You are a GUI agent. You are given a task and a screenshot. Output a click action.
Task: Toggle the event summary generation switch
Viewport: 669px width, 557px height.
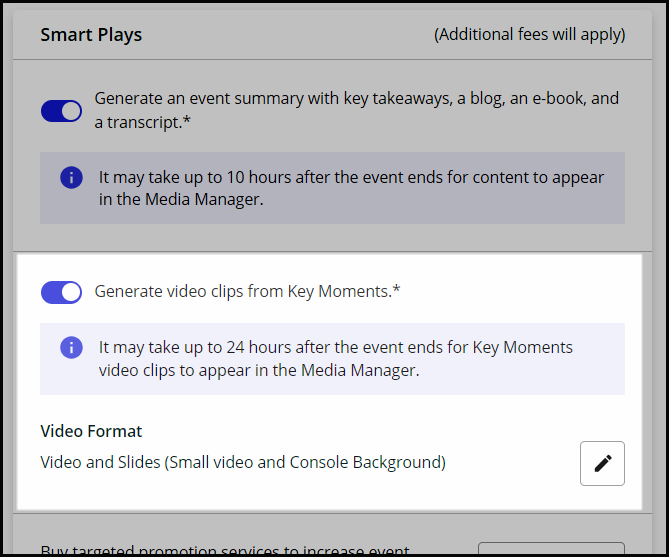click(61, 111)
